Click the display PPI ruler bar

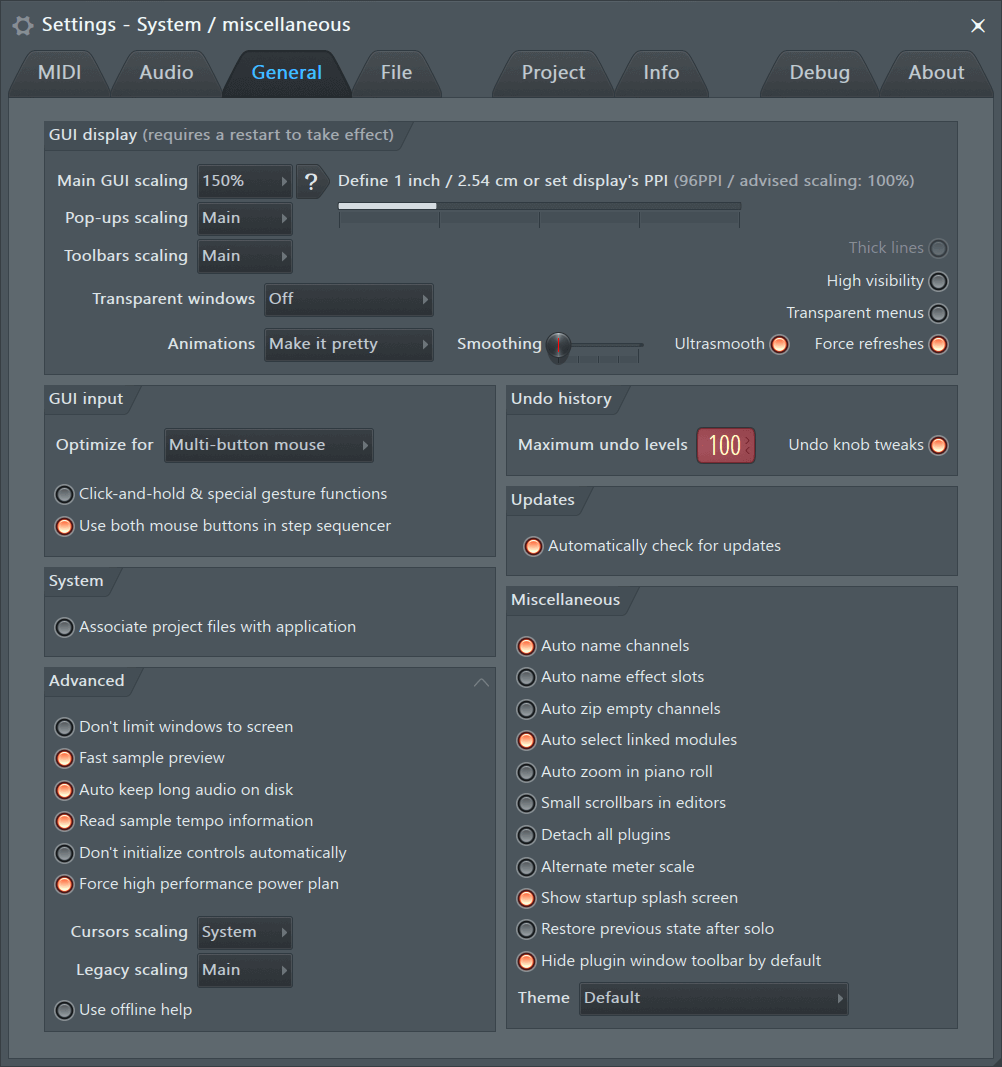(x=539, y=206)
